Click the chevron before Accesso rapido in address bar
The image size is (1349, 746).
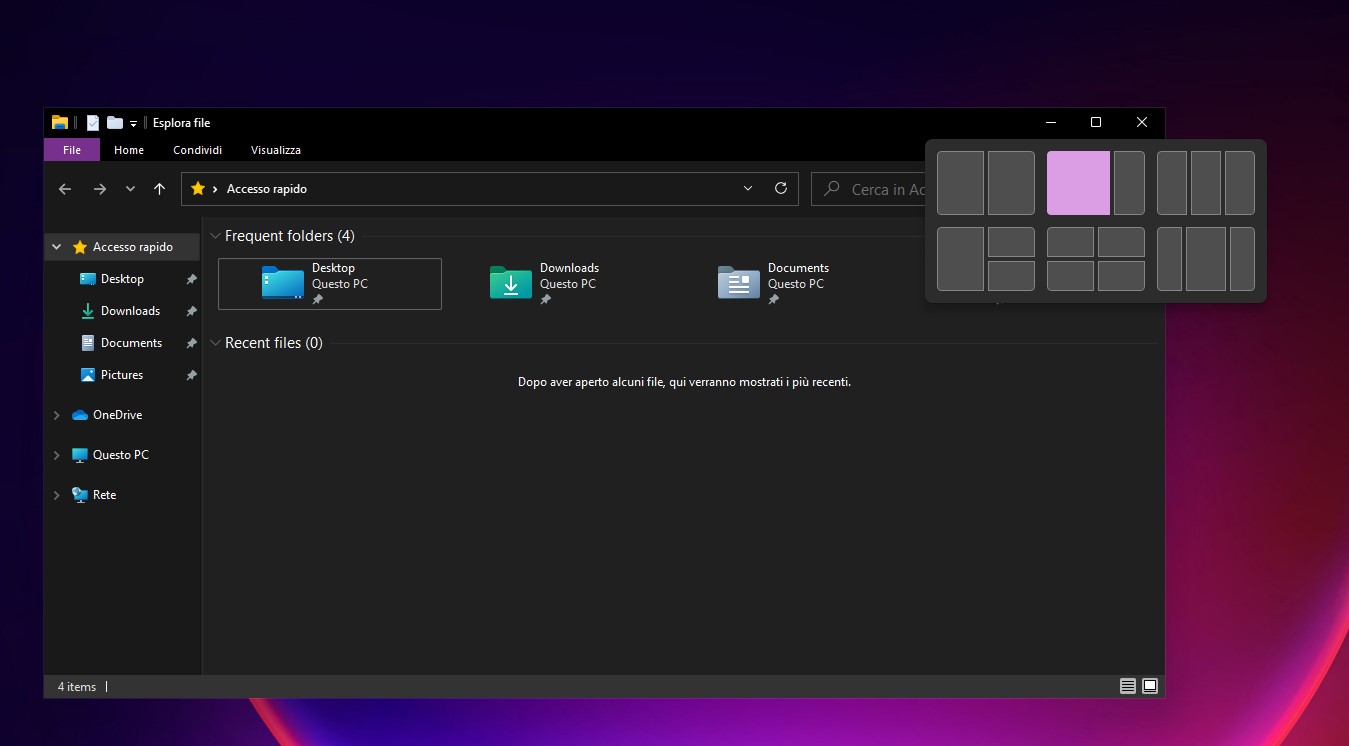(215, 189)
